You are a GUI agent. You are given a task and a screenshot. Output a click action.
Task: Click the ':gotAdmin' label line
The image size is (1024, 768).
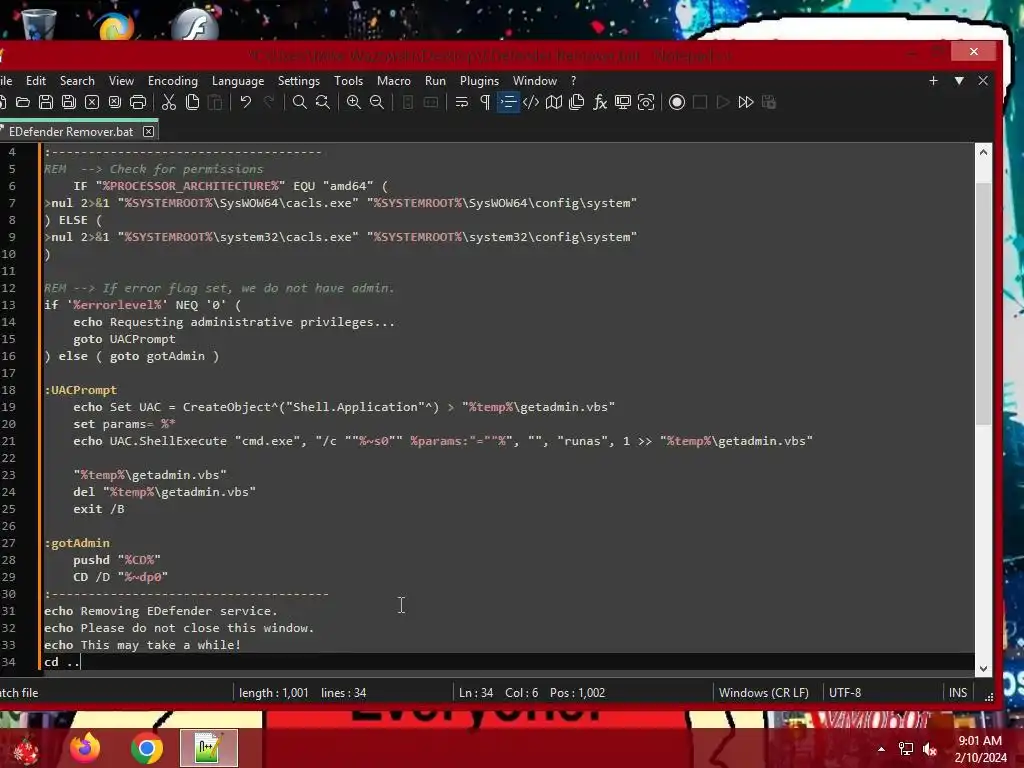[77, 543]
